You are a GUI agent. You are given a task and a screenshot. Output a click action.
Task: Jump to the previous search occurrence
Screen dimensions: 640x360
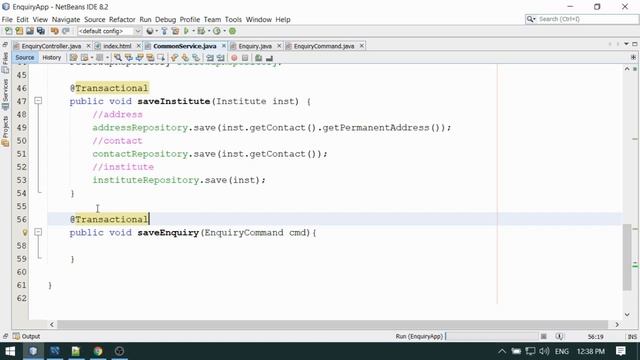(129, 58)
